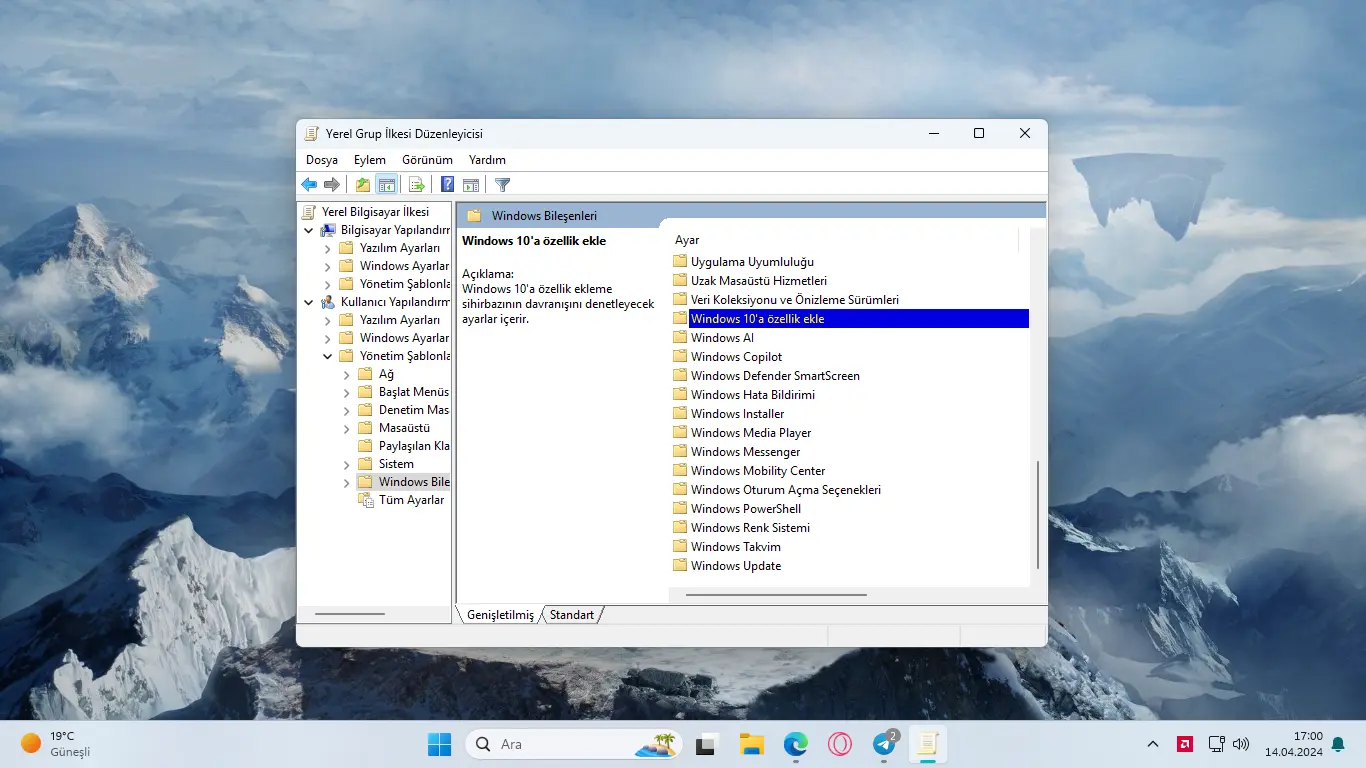This screenshot has height=768, width=1366.
Task: Select Yerel Bilgisayar İlkesi root node
Action: (x=375, y=212)
